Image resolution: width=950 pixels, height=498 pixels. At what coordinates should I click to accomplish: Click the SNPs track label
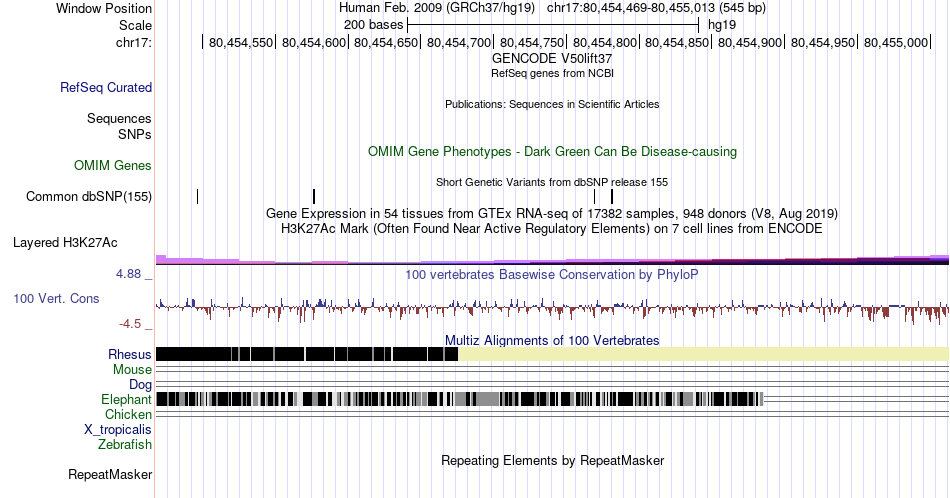tap(135, 134)
